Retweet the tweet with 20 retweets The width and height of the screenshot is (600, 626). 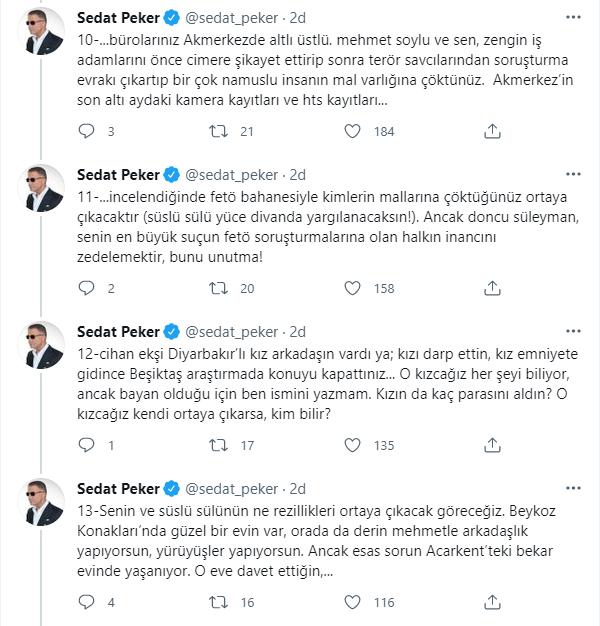[218, 288]
